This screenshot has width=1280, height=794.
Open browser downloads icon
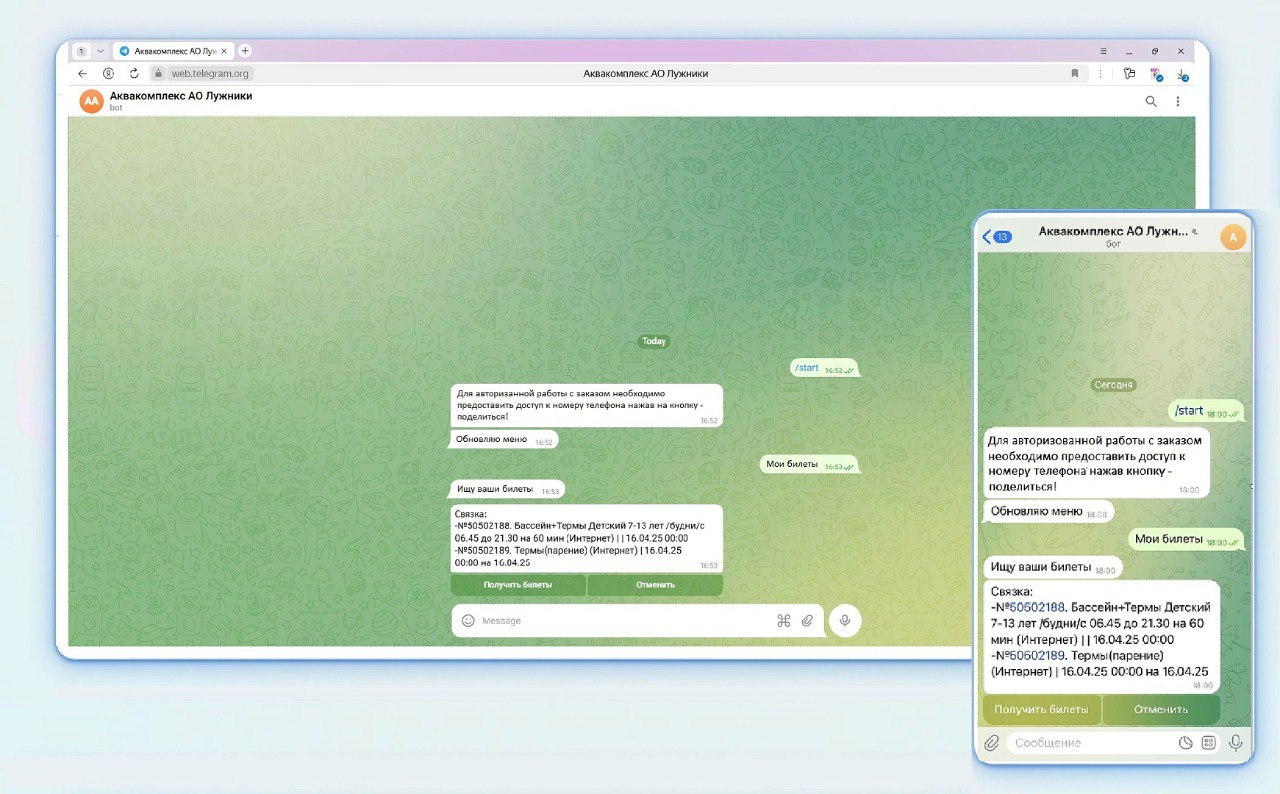(1182, 74)
